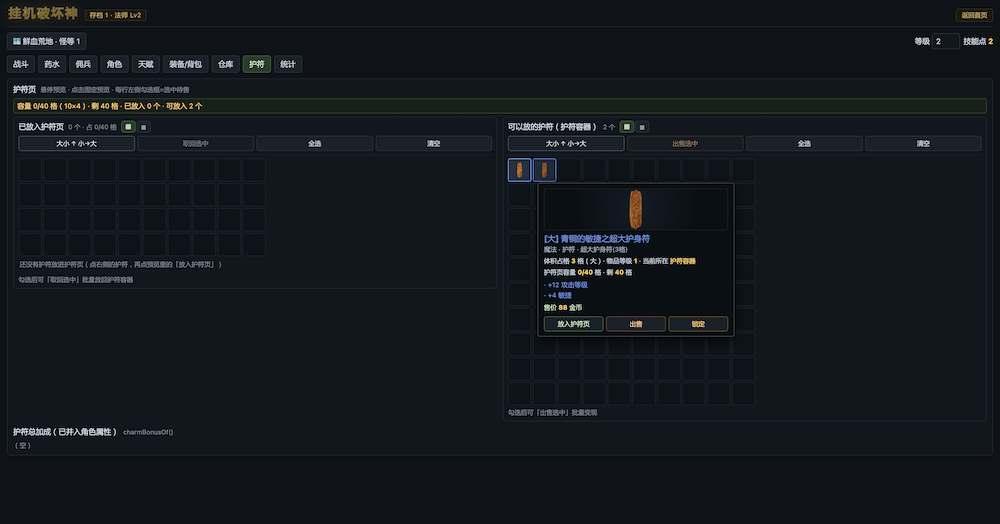Toggle size sort in the charm container panel
This screenshot has height=524, width=1000.
tap(566, 143)
